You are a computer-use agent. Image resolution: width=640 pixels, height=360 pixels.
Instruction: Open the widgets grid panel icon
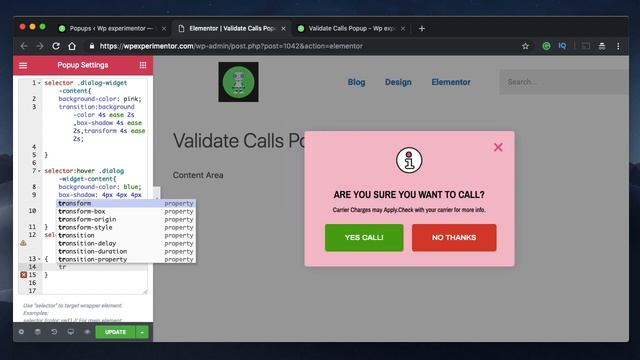(x=143, y=65)
